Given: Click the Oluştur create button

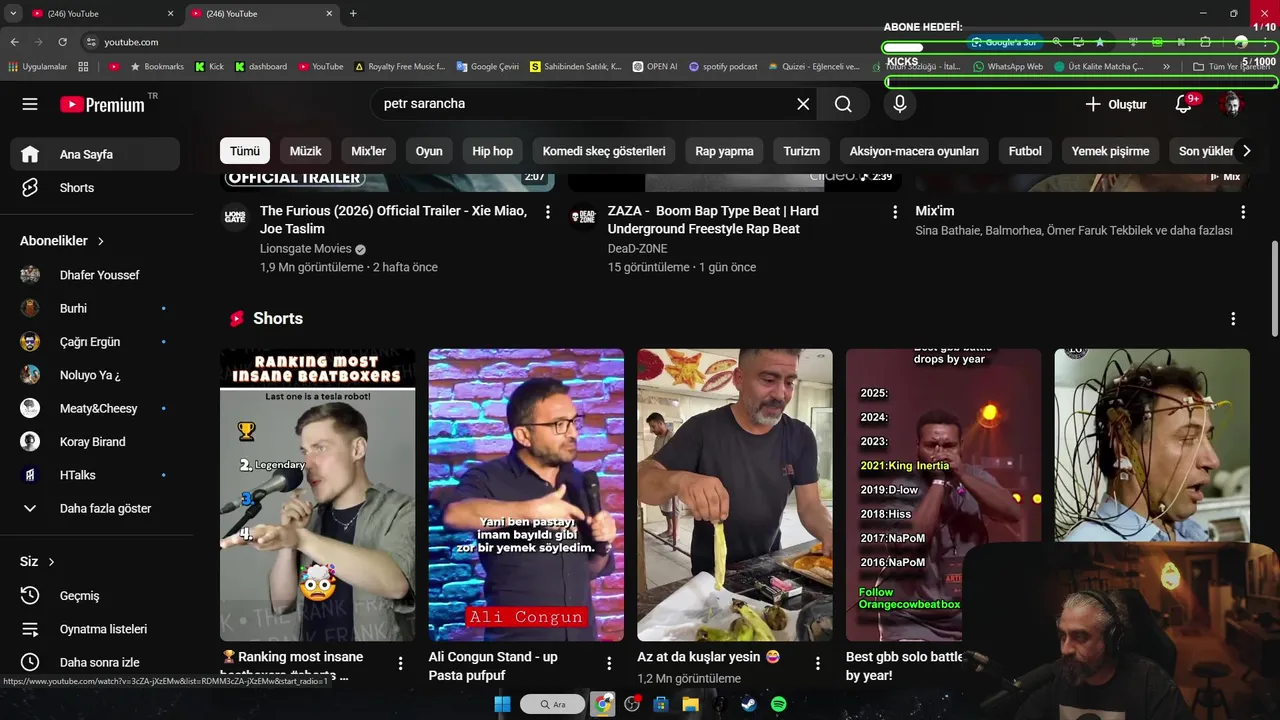Looking at the screenshot, I should (x=1116, y=104).
